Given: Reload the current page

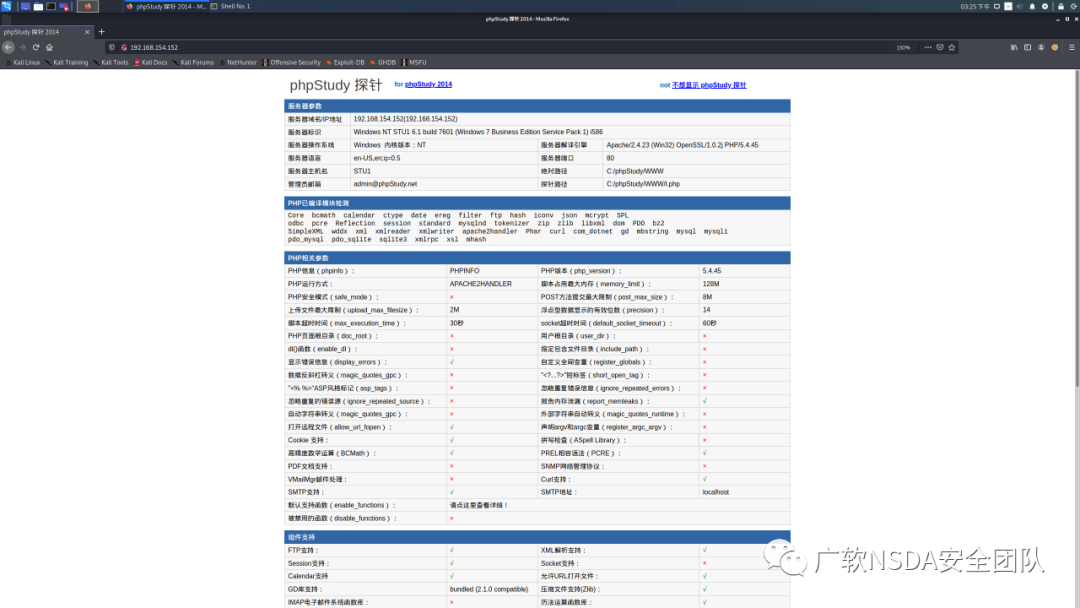Looking at the screenshot, I should 36,48.
